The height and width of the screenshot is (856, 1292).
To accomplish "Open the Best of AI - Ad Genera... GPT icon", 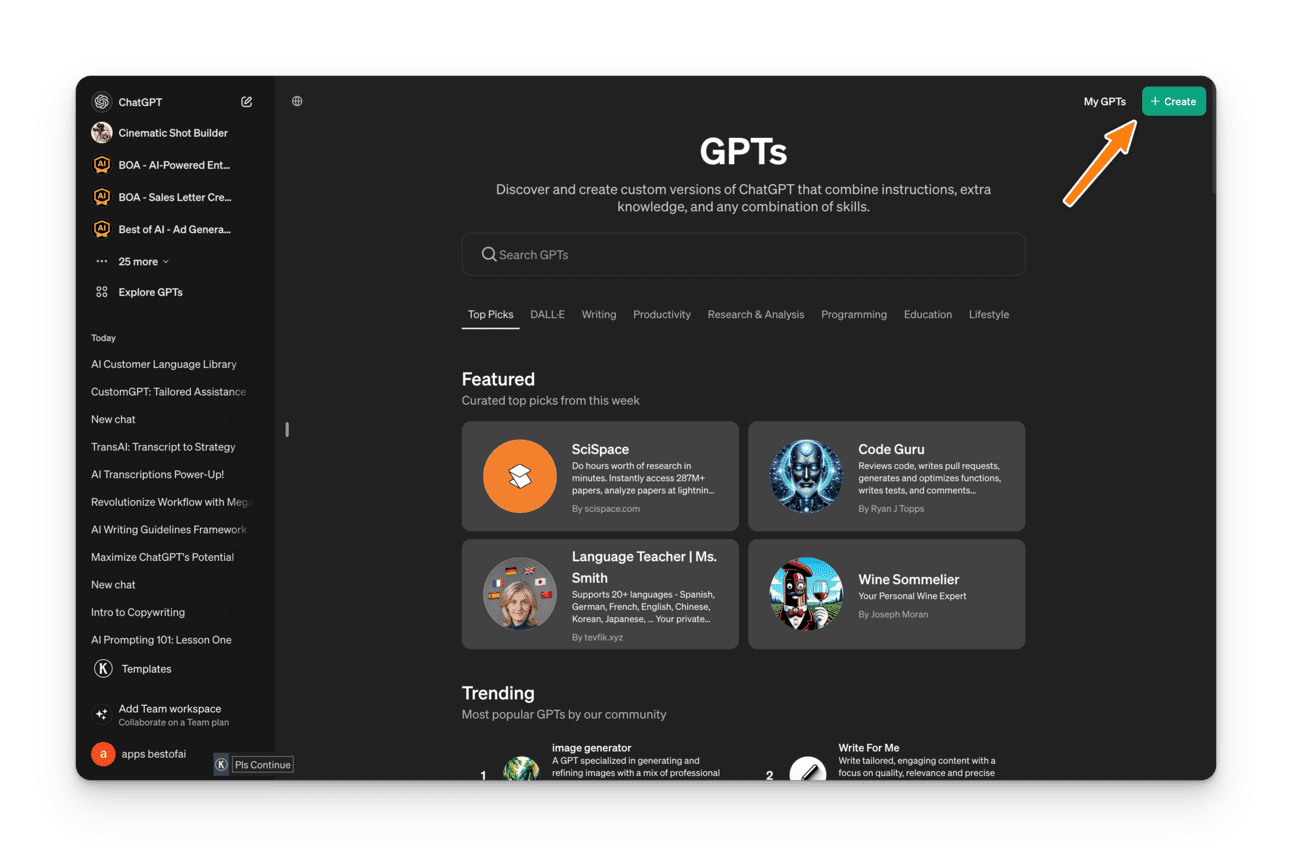I will pyautogui.click(x=101, y=229).
